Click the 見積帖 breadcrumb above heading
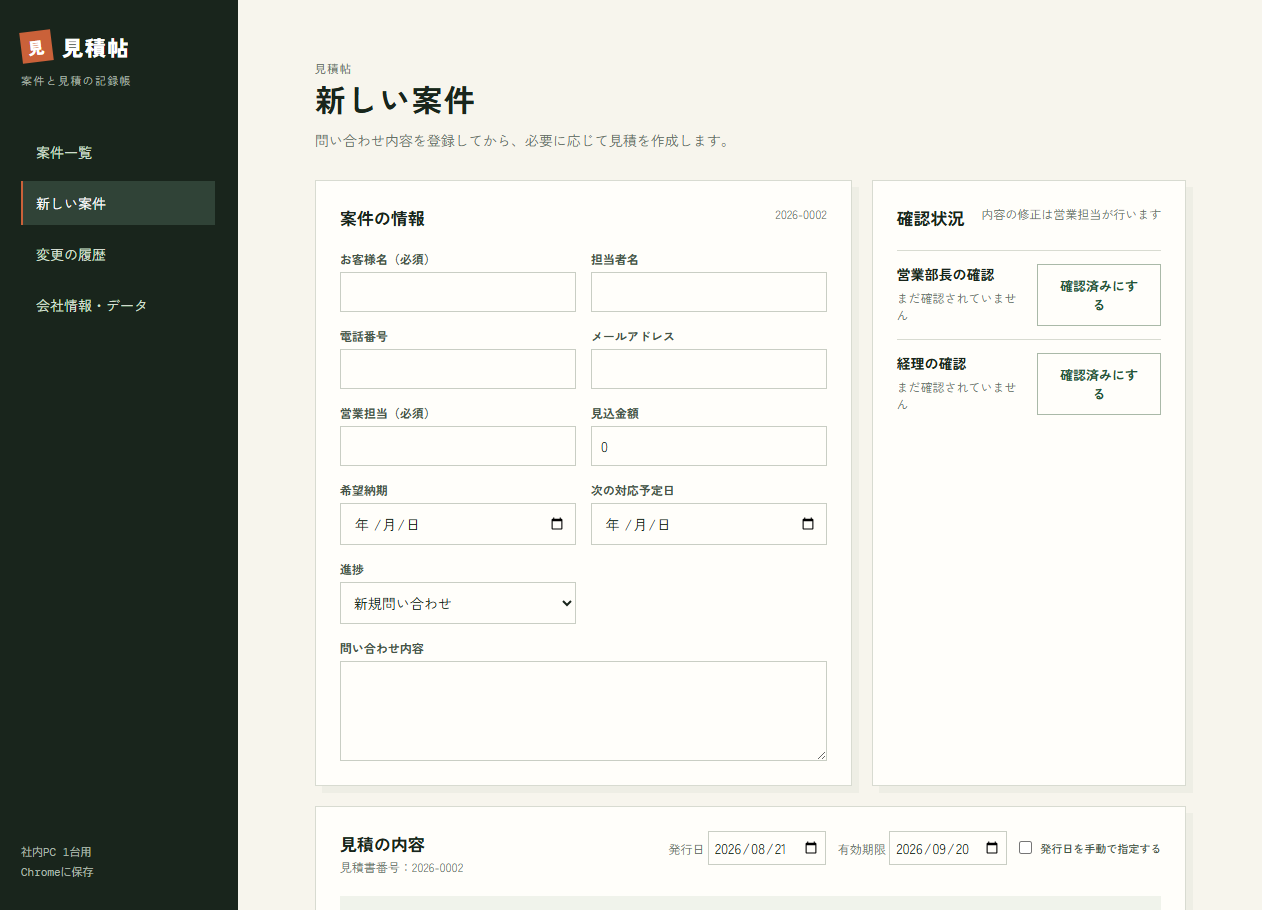Screen dimensions: 1262x910 [x=333, y=69]
